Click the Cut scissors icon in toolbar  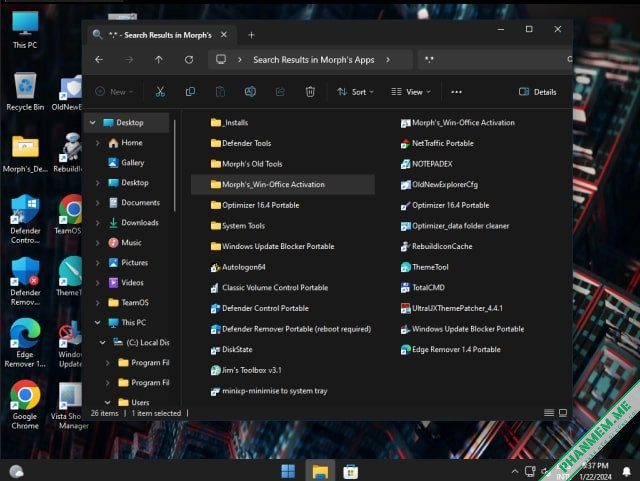coord(160,92)
